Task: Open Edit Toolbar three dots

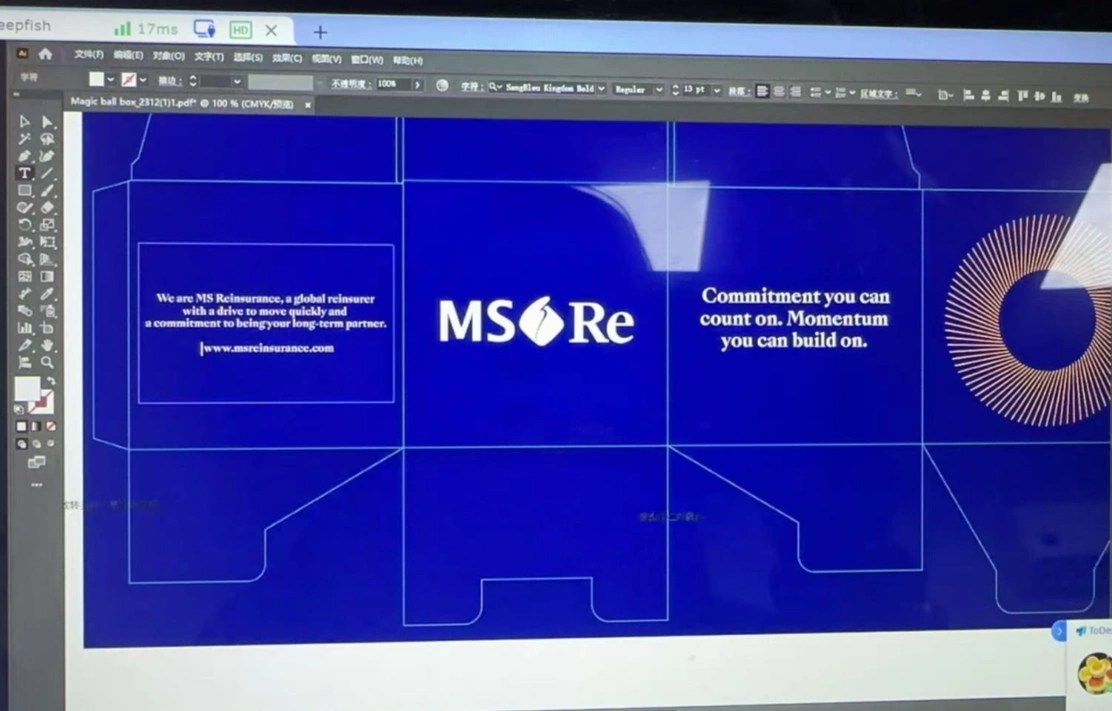Action: (x=36, y=485)
